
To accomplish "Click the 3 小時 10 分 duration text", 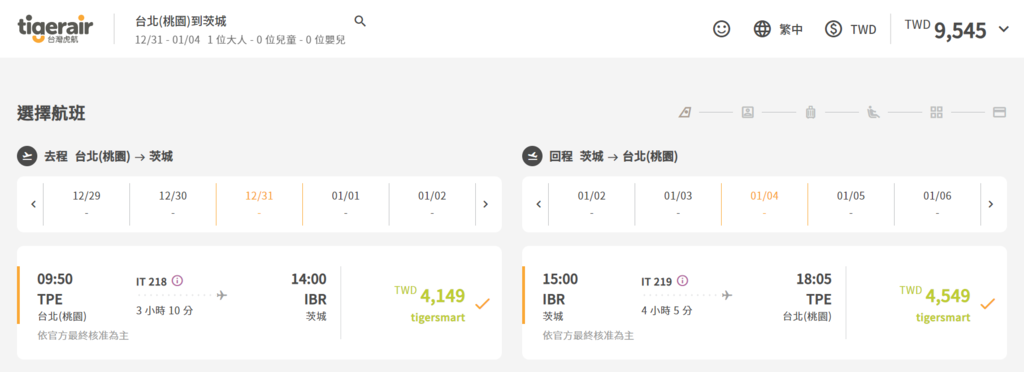I will [165, 311].
